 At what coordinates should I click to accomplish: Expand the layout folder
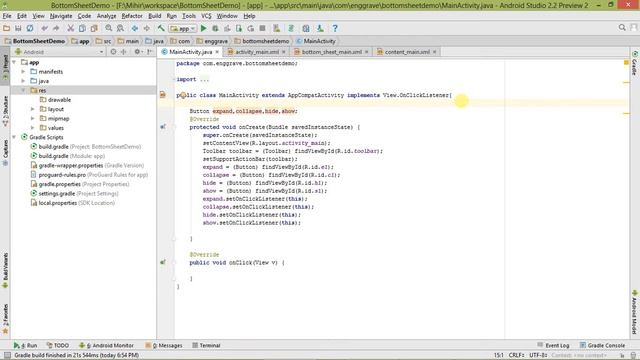coord(33,109)
